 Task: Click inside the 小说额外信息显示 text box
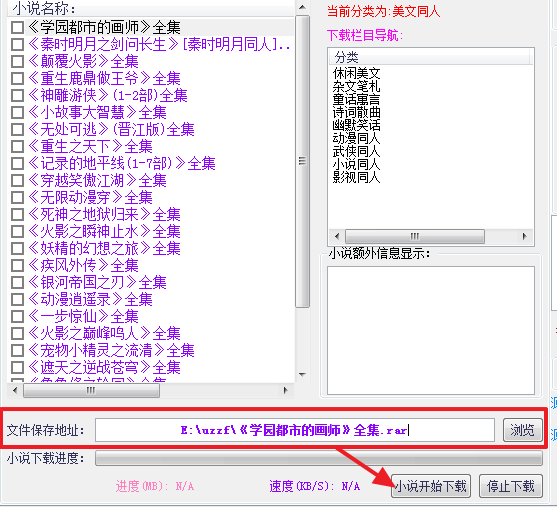[431, 330]
